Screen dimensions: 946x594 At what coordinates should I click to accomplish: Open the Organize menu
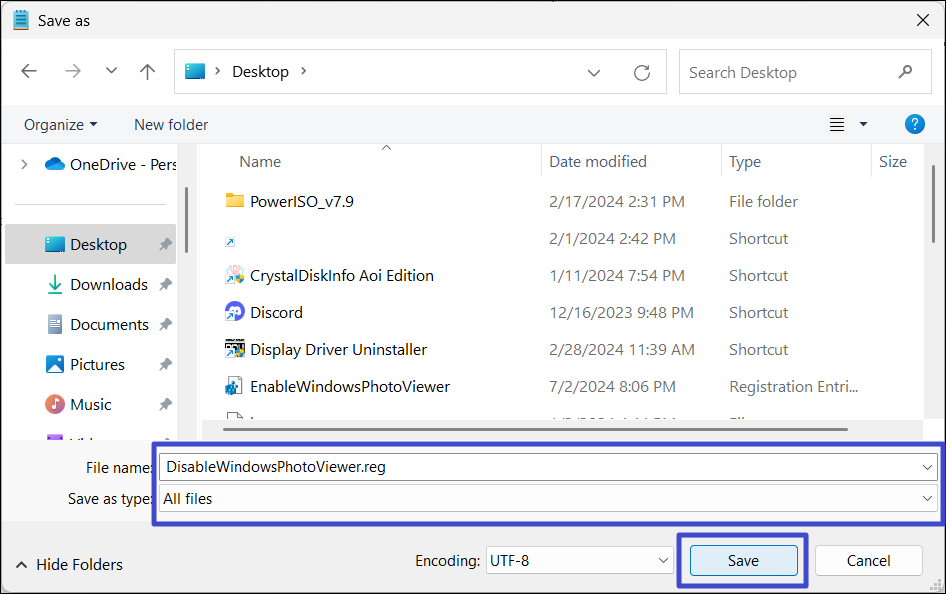click(60, 124)
